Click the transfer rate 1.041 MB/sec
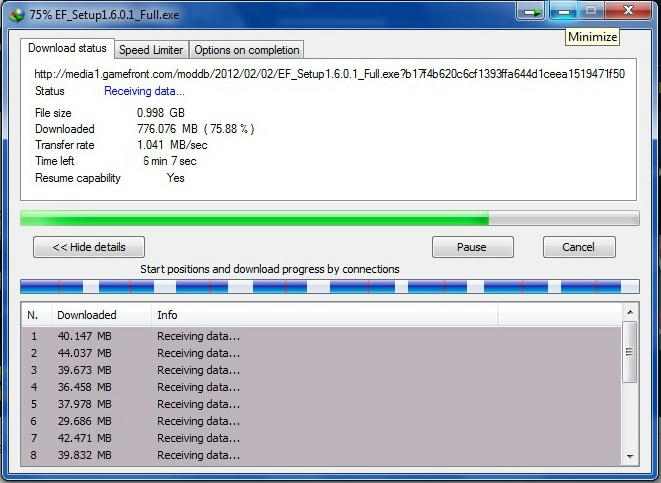661x483 pixels. 172,145
